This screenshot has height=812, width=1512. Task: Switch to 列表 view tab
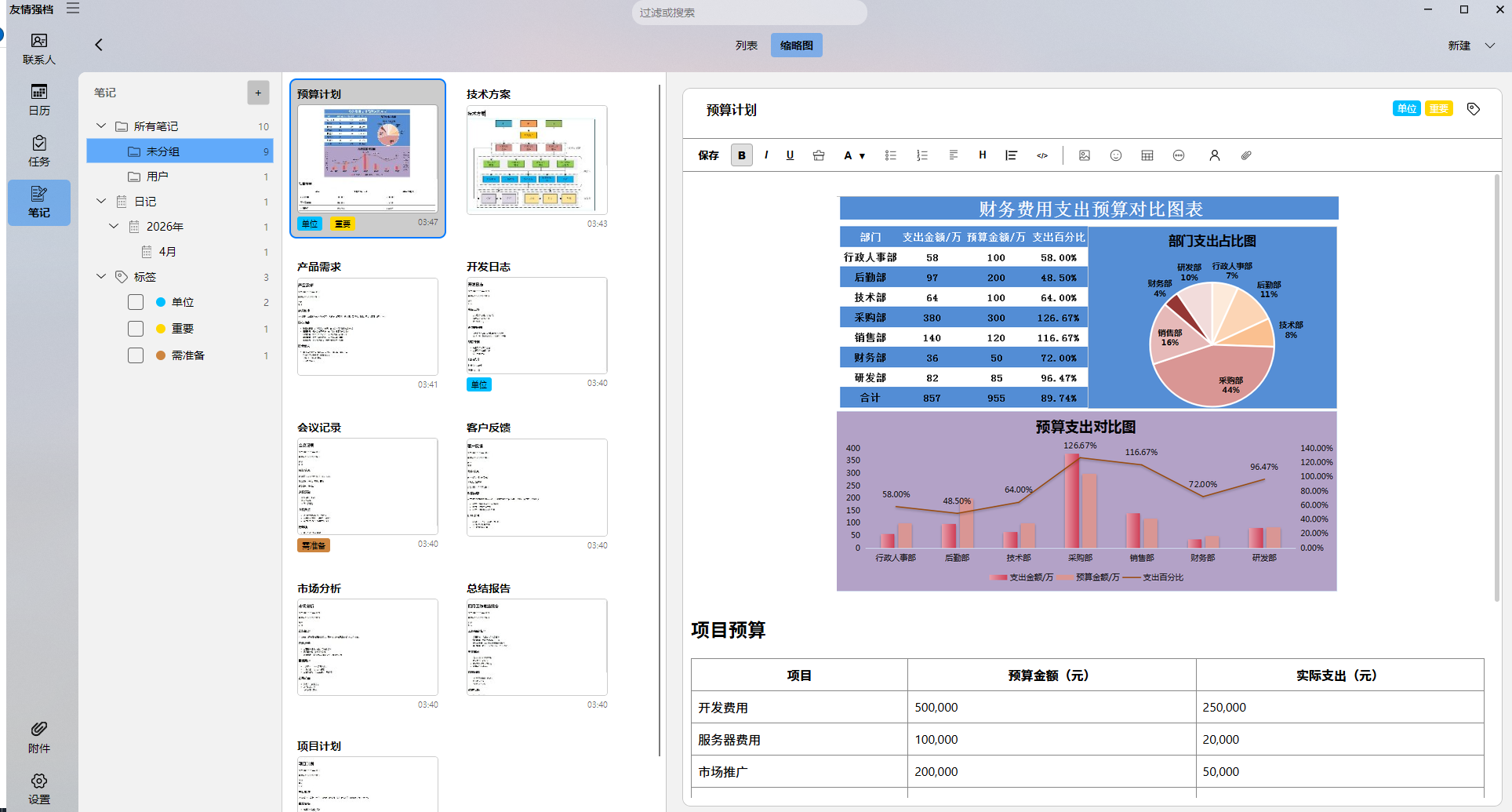click(x=746, y=46)
